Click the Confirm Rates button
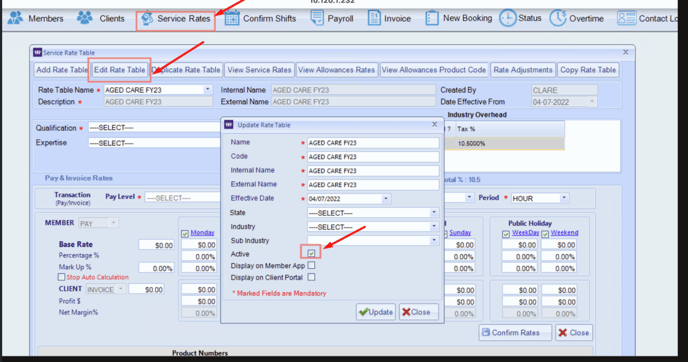The width and height of the screenshot is (688, 362). [515, 333]
